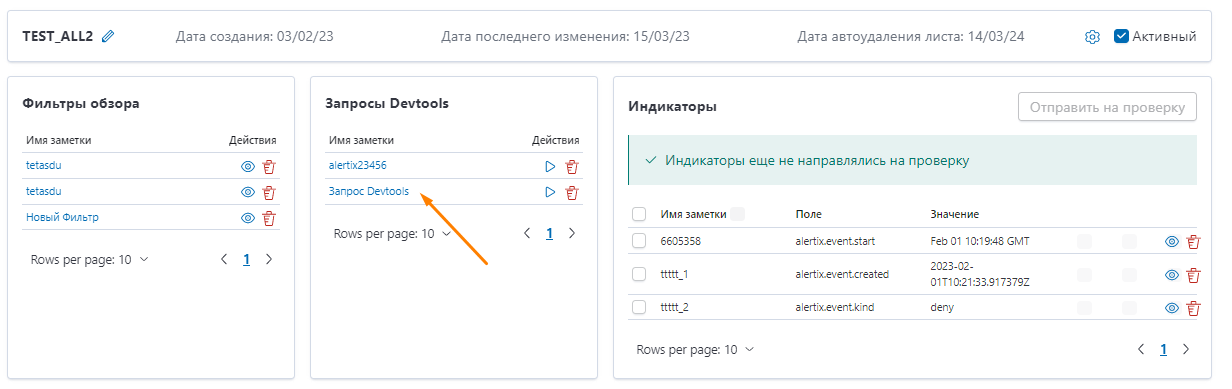Open the Запрос Devtools query link
The width and height of the screenshot is (1232, 389).
click(369, 191)
